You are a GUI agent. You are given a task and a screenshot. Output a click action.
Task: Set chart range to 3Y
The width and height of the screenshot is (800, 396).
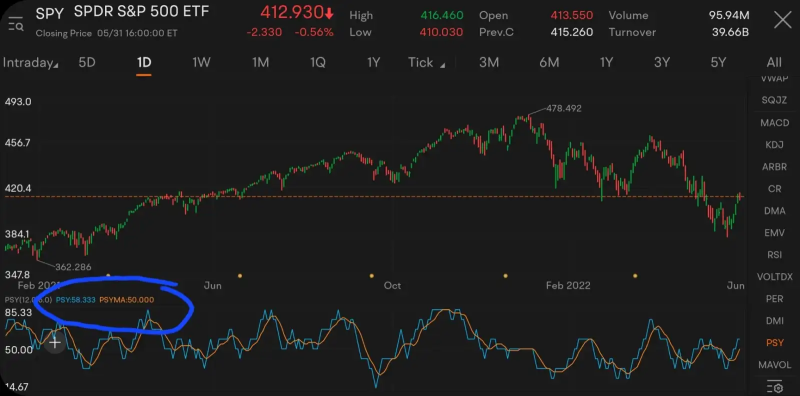tap(662, 63)
